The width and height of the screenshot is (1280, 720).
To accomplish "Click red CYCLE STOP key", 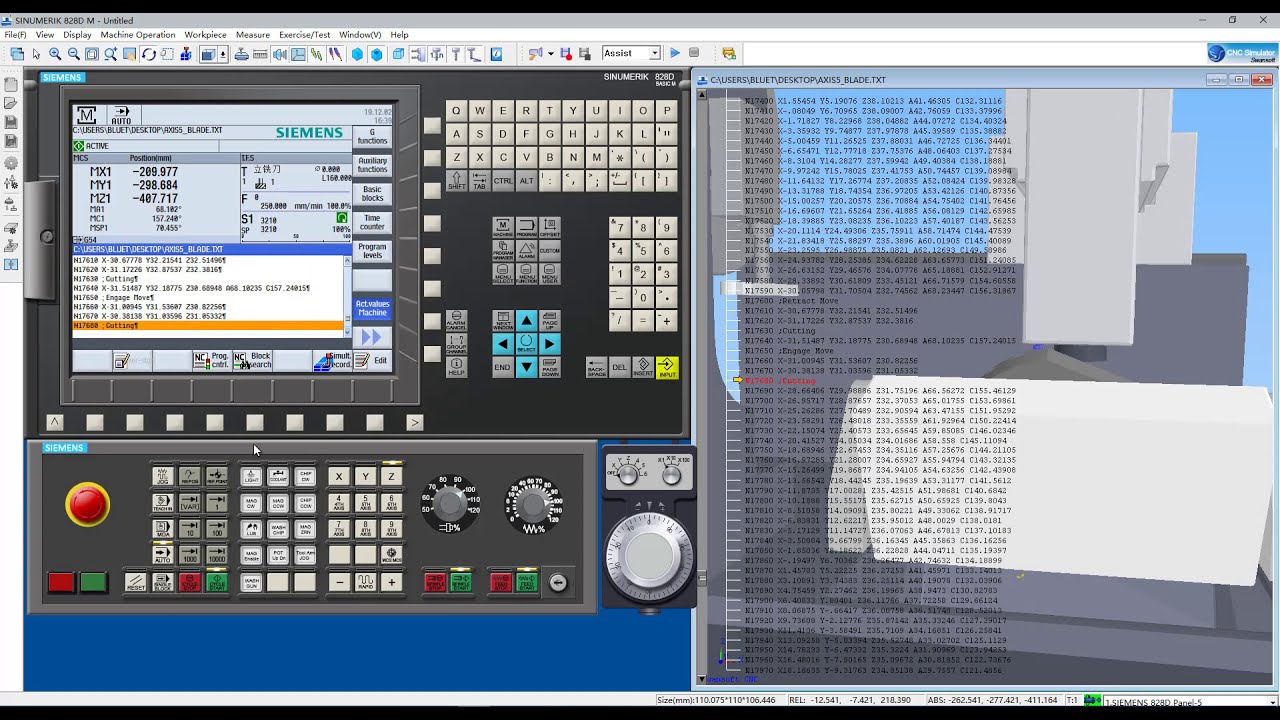I will 189,582.
